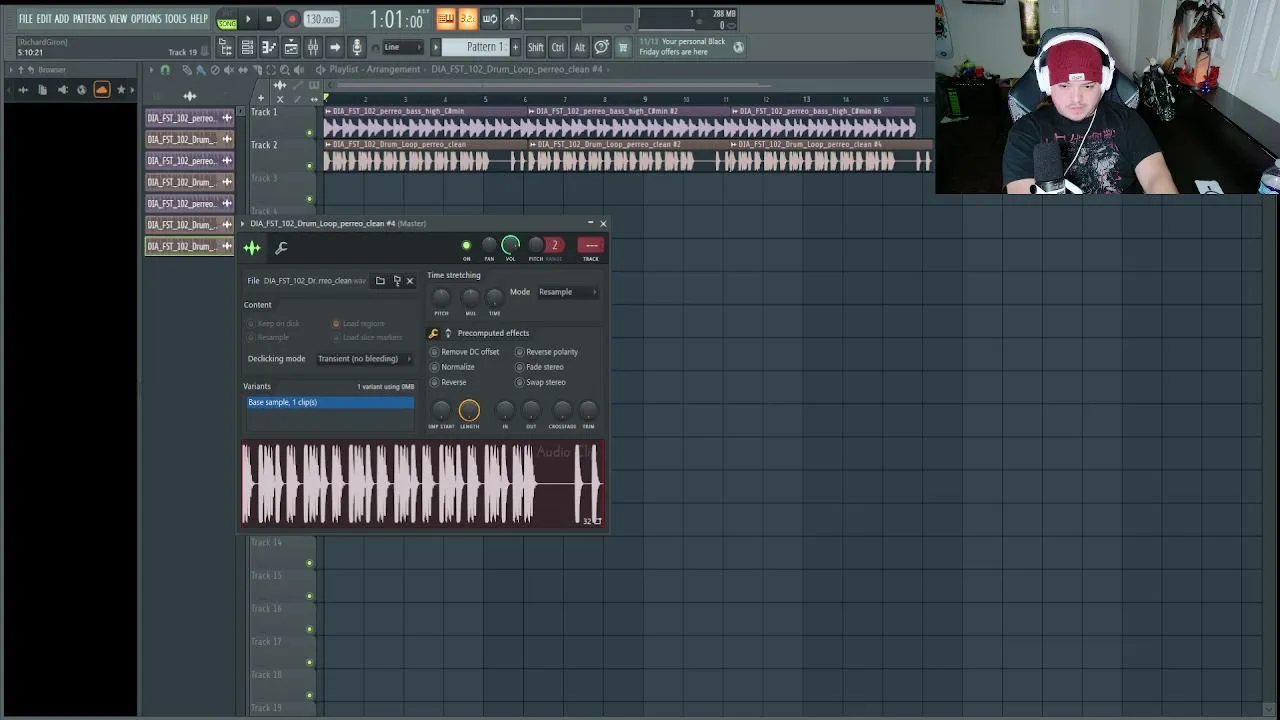Open the Declicking mode dropdown

pos(364,359)
